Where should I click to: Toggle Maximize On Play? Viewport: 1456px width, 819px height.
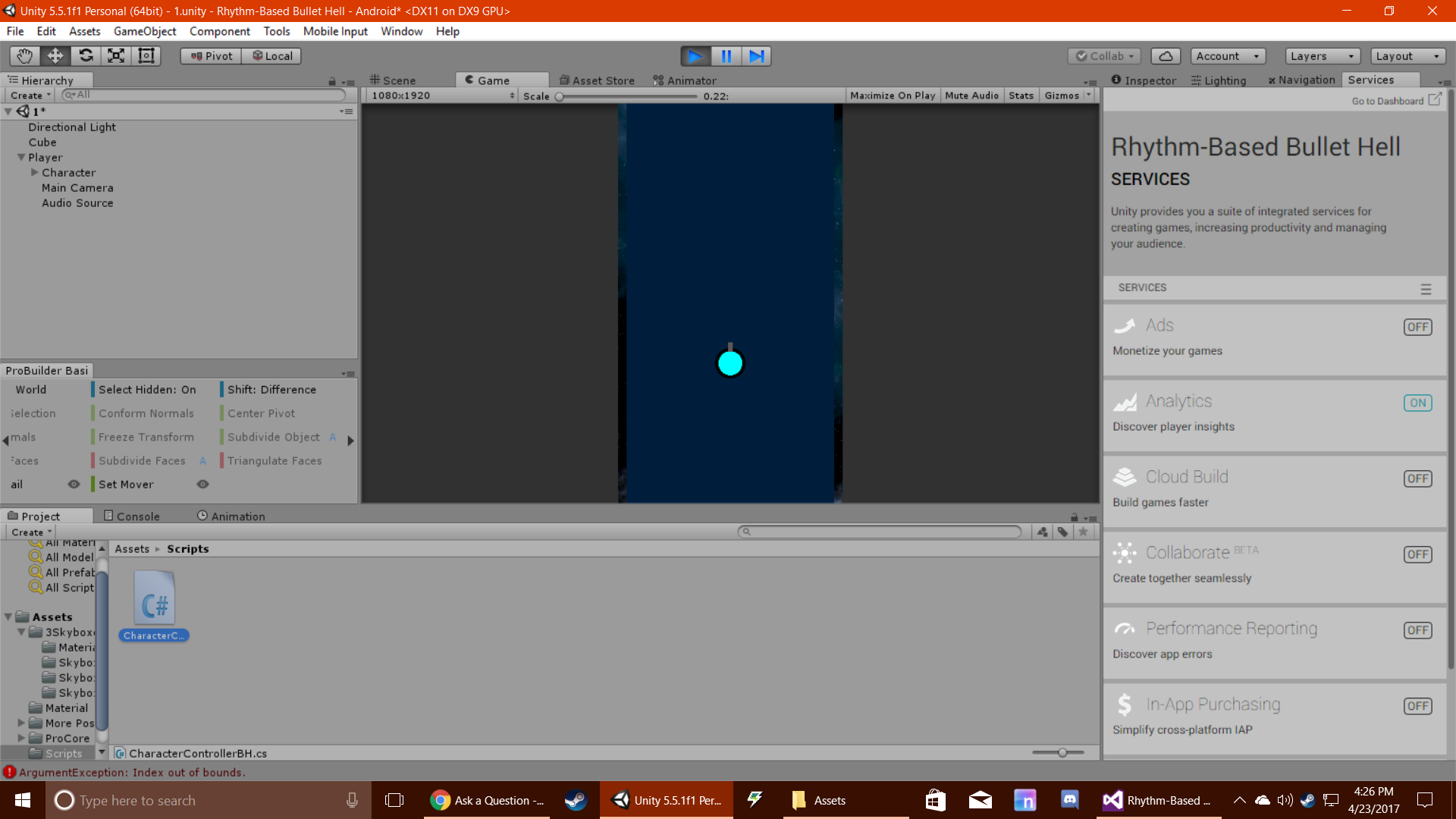point(893,96)
